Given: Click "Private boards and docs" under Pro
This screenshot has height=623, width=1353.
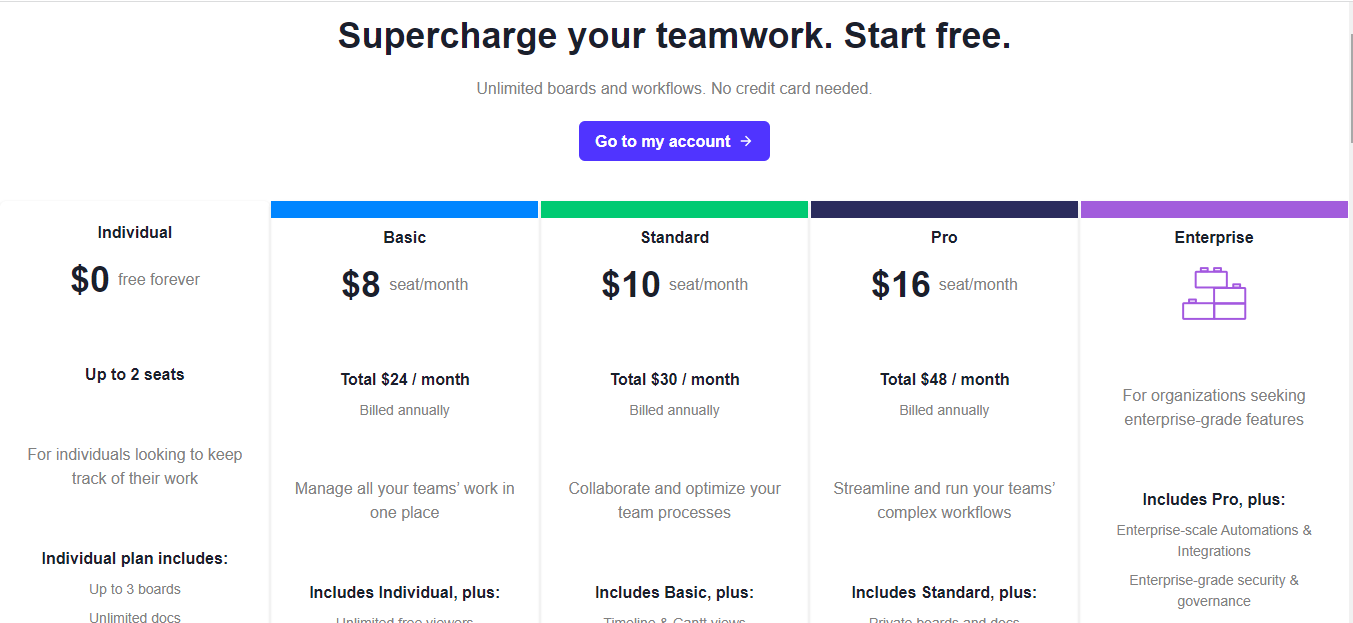Looking at the screenshot, I should pyautogui.click(x=943, y=619).
